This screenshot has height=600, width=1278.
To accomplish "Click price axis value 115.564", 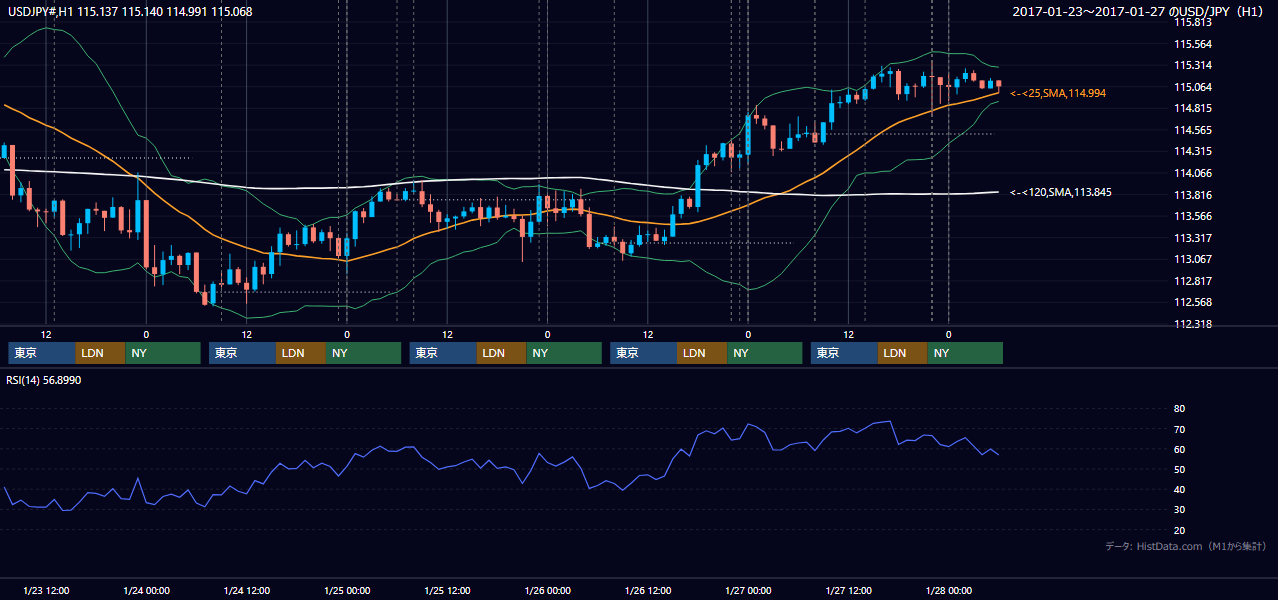I will (x=1192, y=44).
